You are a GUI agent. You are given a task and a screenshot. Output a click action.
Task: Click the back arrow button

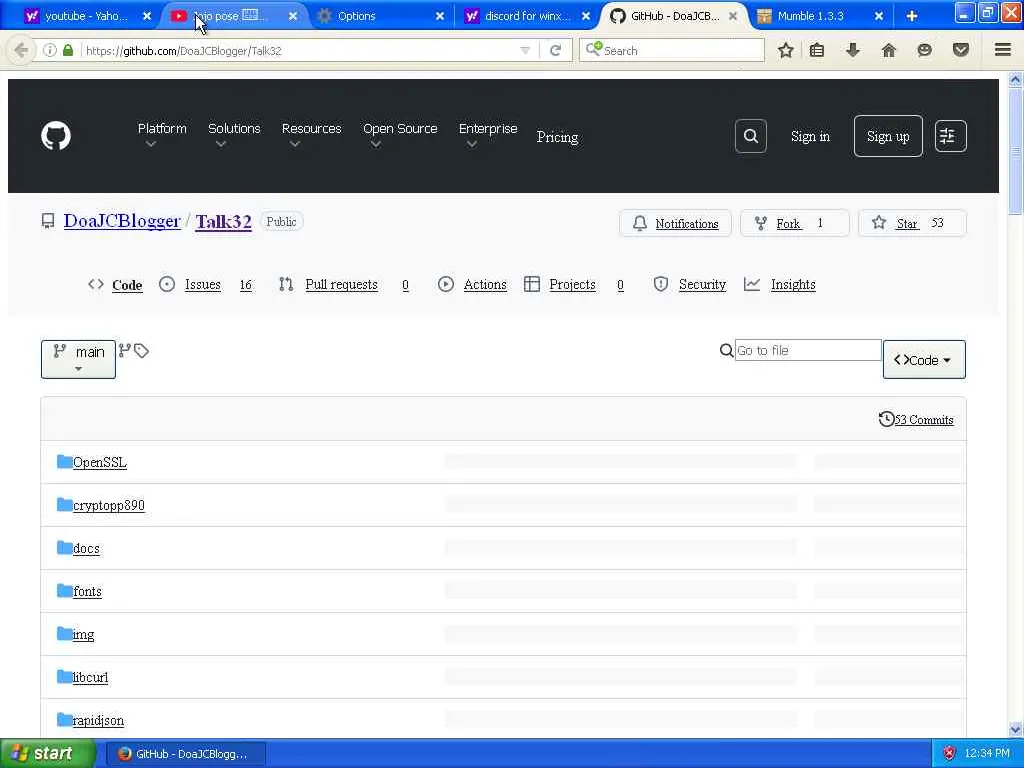pyautogui.click(x=21, y=50)
